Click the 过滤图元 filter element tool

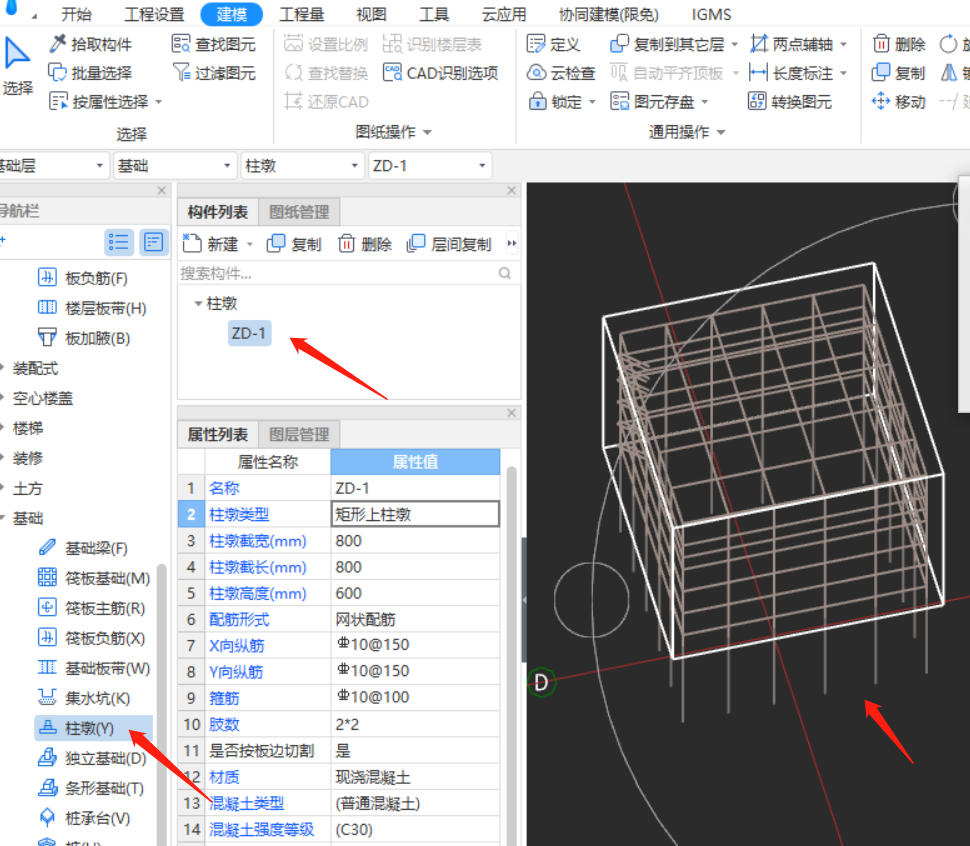214,73
